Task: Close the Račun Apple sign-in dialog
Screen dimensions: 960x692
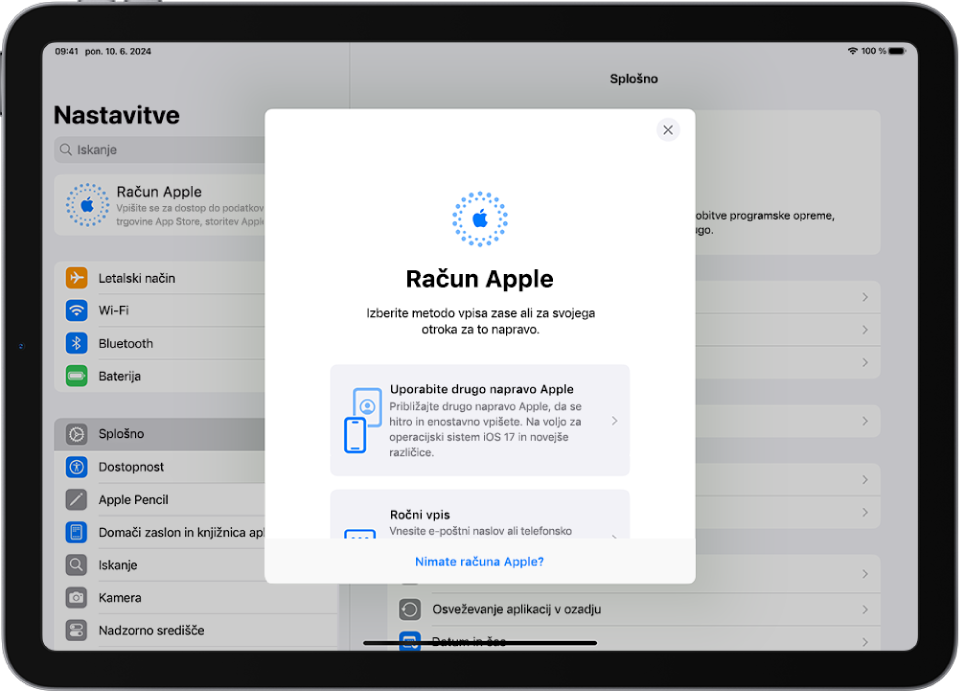Action: [x=668, y=130]
